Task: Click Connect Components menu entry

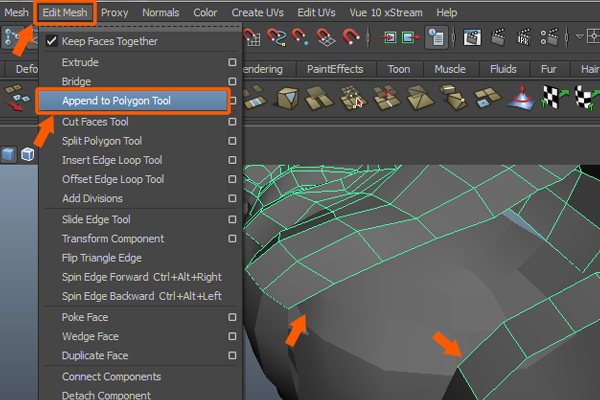Action: 111,377
